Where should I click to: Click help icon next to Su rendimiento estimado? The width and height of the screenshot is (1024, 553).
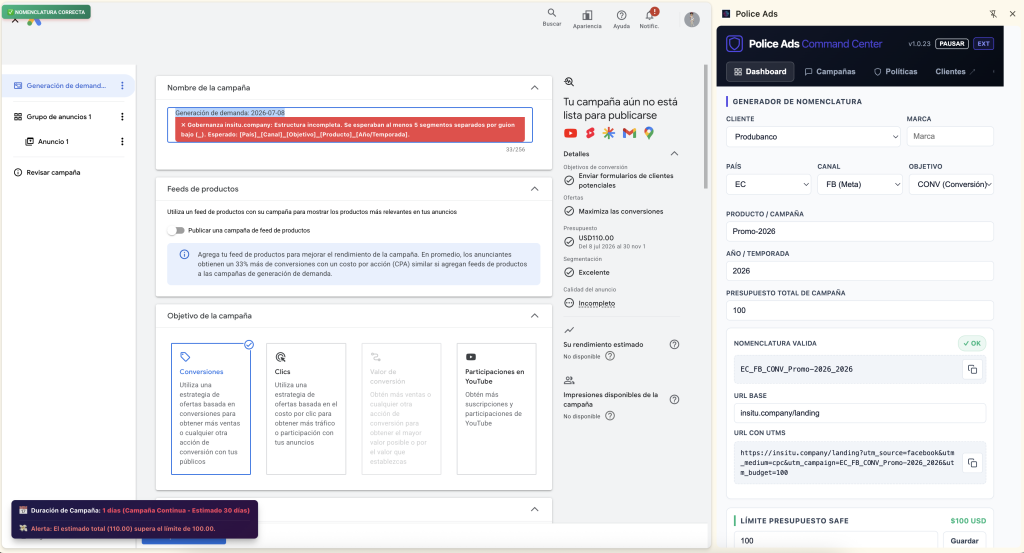click(x=674, y=345)
